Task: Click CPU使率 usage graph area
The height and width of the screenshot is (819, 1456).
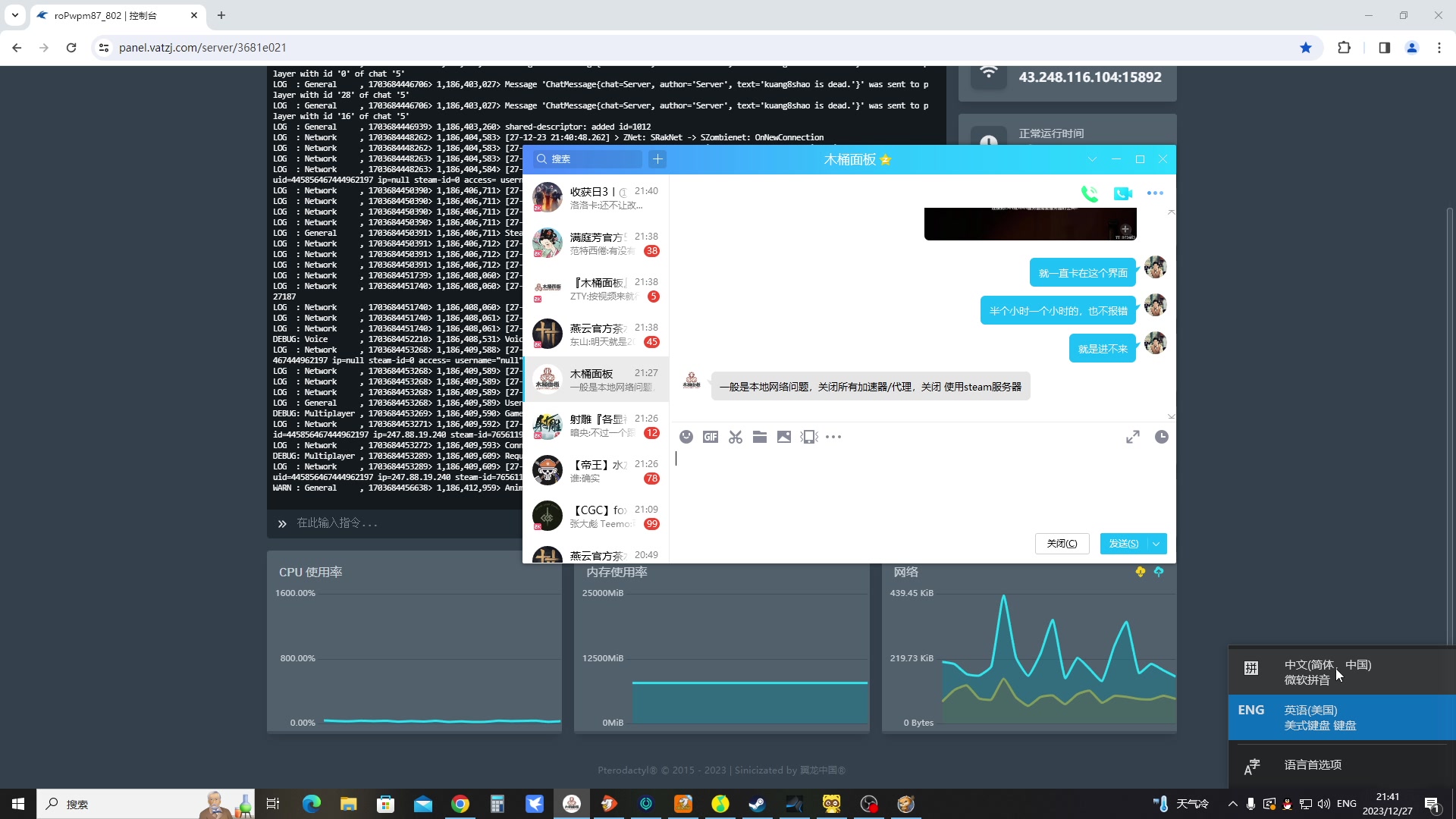Action: point(415,655)
